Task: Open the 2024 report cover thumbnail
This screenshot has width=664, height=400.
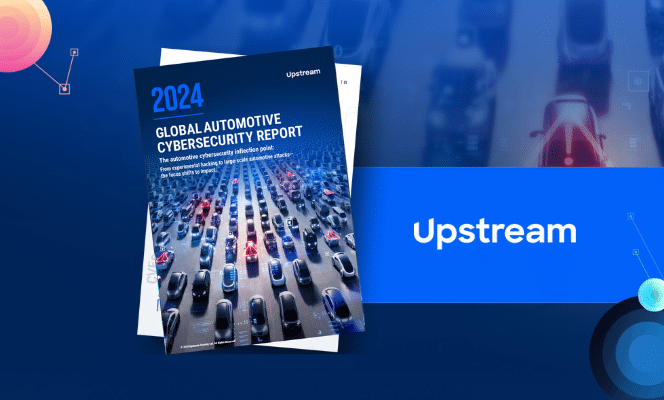Action: click(249, 200)
